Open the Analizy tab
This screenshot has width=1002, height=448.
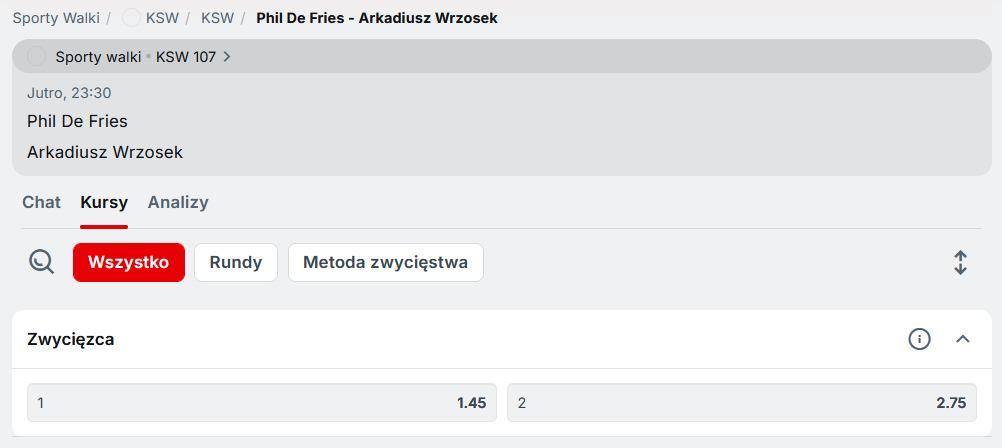pyautogui.click(x=178, y=202)
